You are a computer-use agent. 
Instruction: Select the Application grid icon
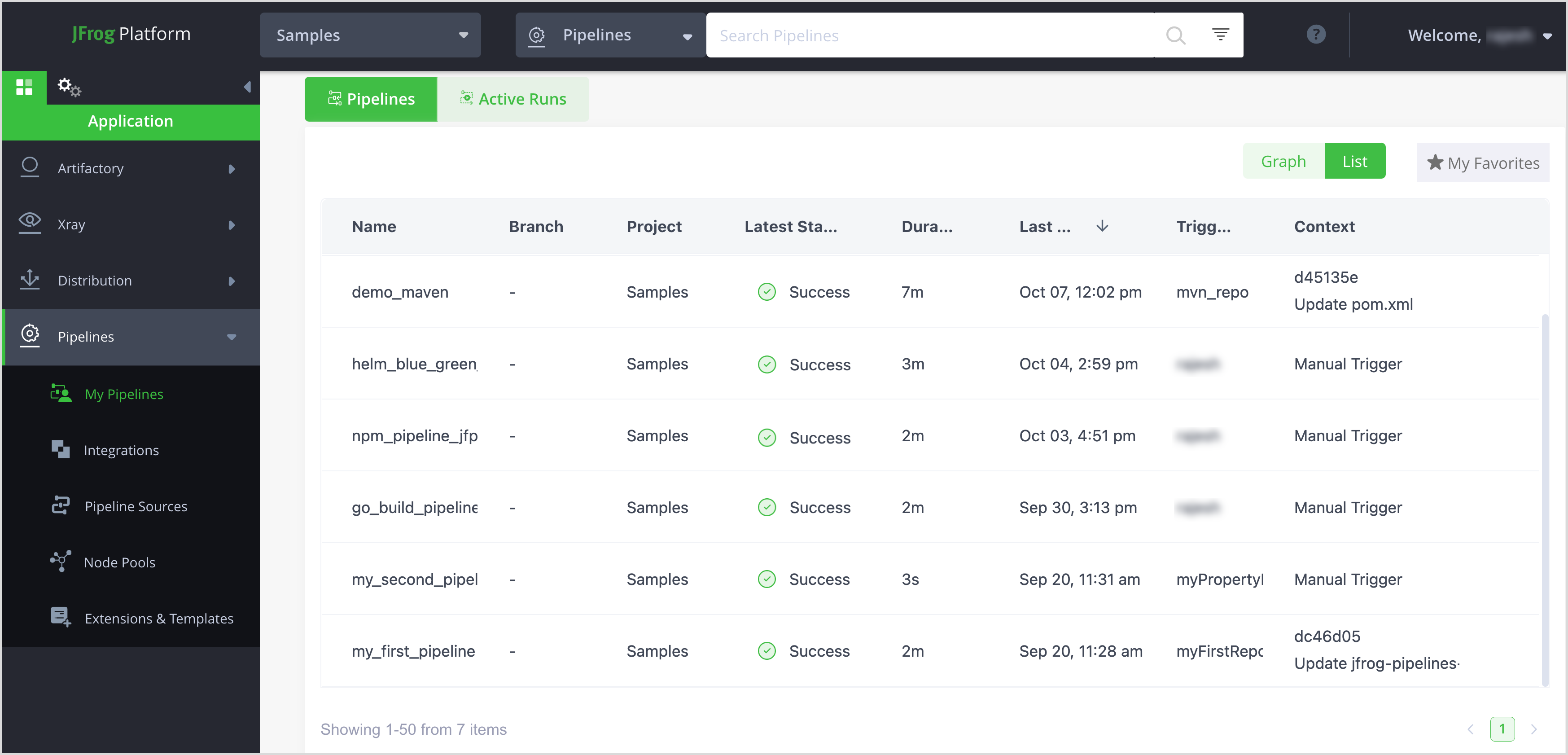tap(24, 87)
